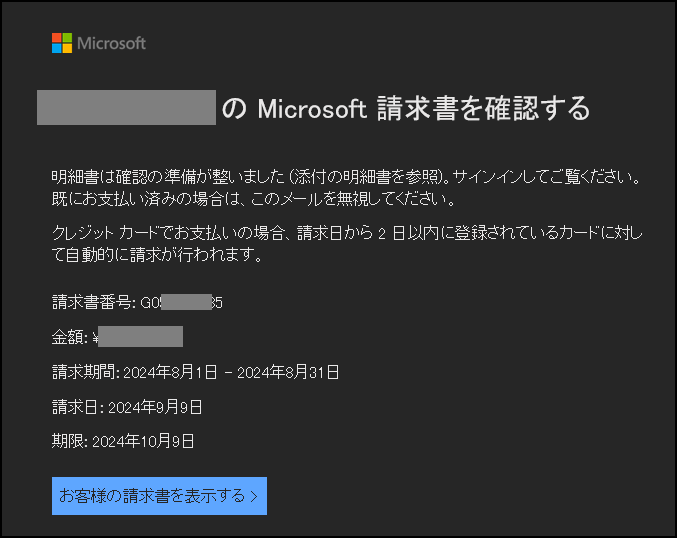Click the chevron arrow on invoice button
The image size is (677, 538).
tap(254, 497)
